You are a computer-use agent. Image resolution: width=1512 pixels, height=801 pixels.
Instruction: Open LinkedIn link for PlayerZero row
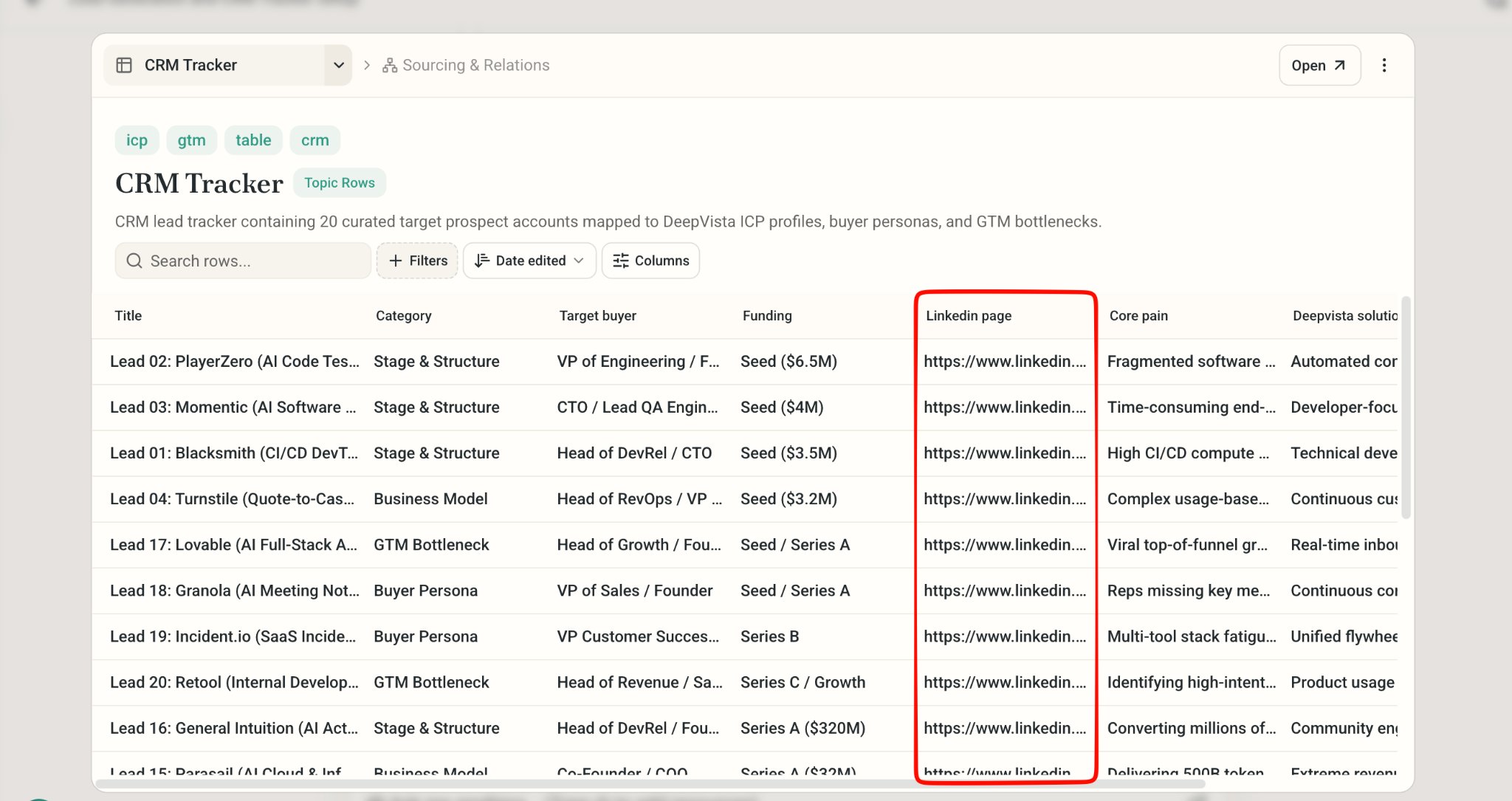click(1005, 361)
